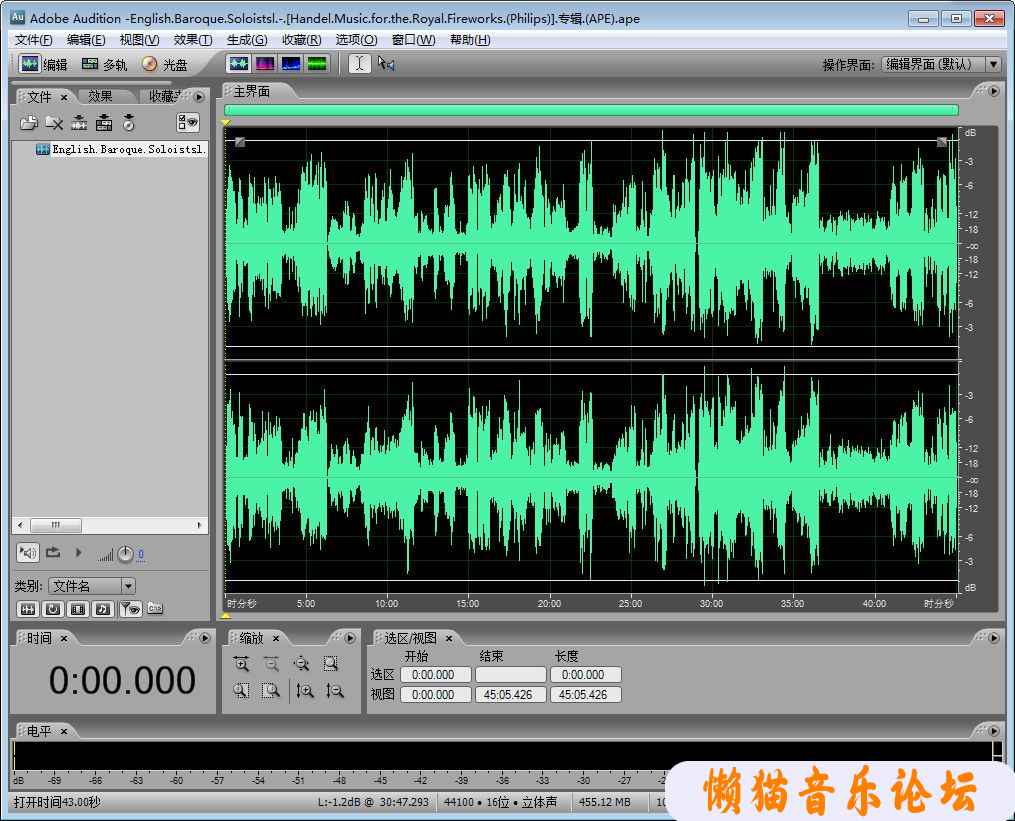Select the spectral frequency display icon
1015x821 pixels.
pyautogui.click(x=265, y=63)
